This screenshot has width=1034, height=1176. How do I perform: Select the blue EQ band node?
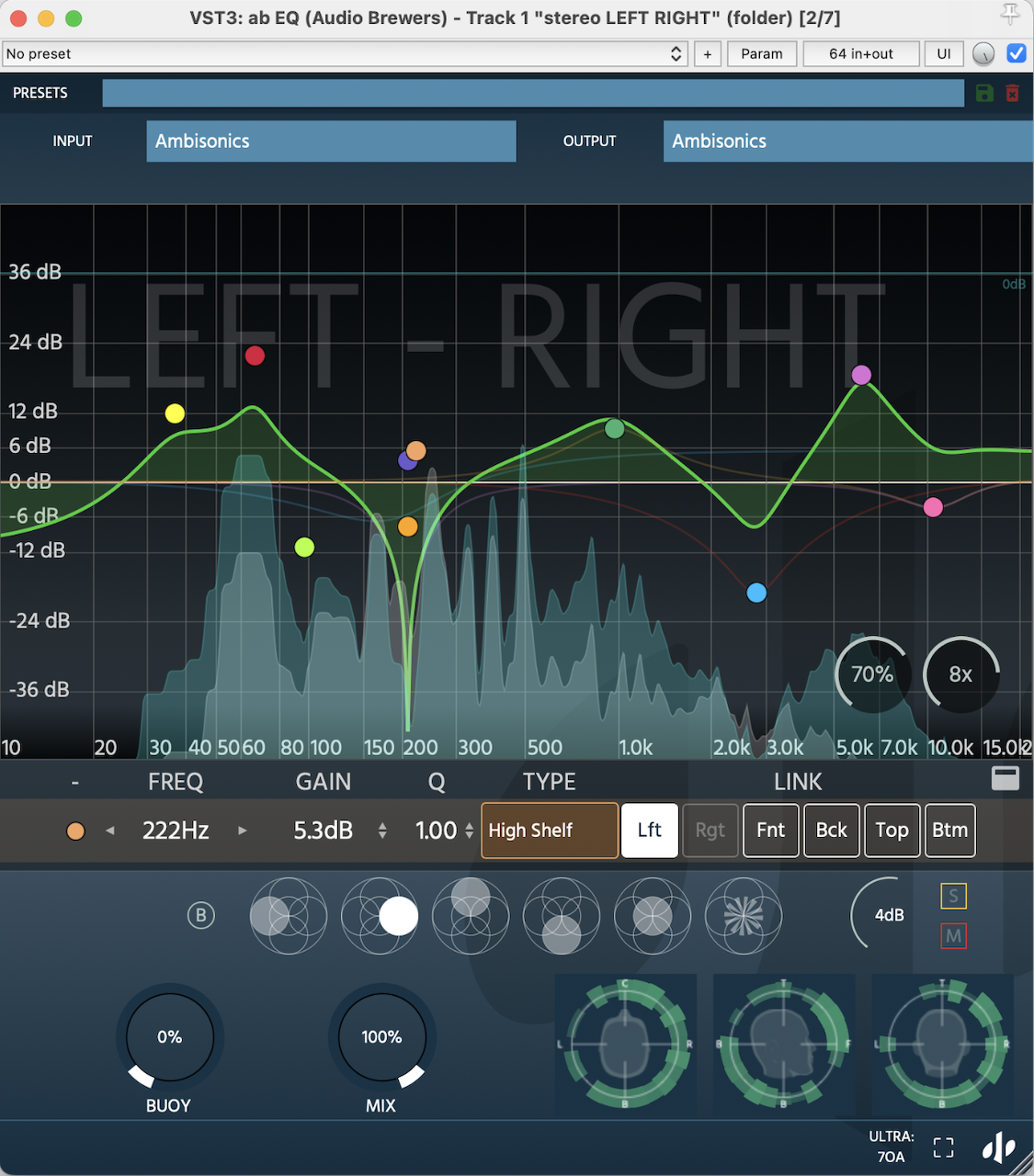(x=756, y=593)
